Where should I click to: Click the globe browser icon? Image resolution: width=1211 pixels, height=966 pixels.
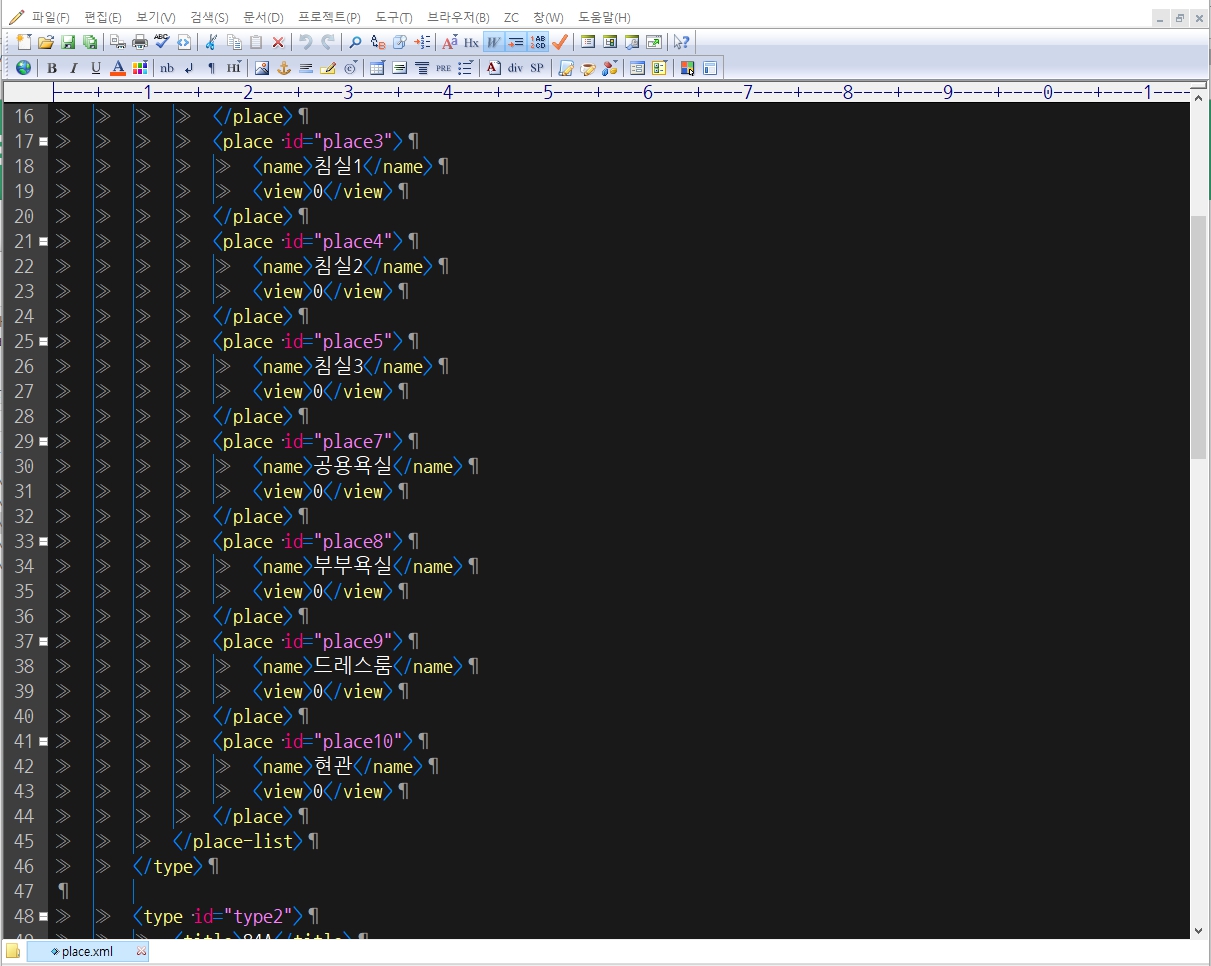coord(24,68)
